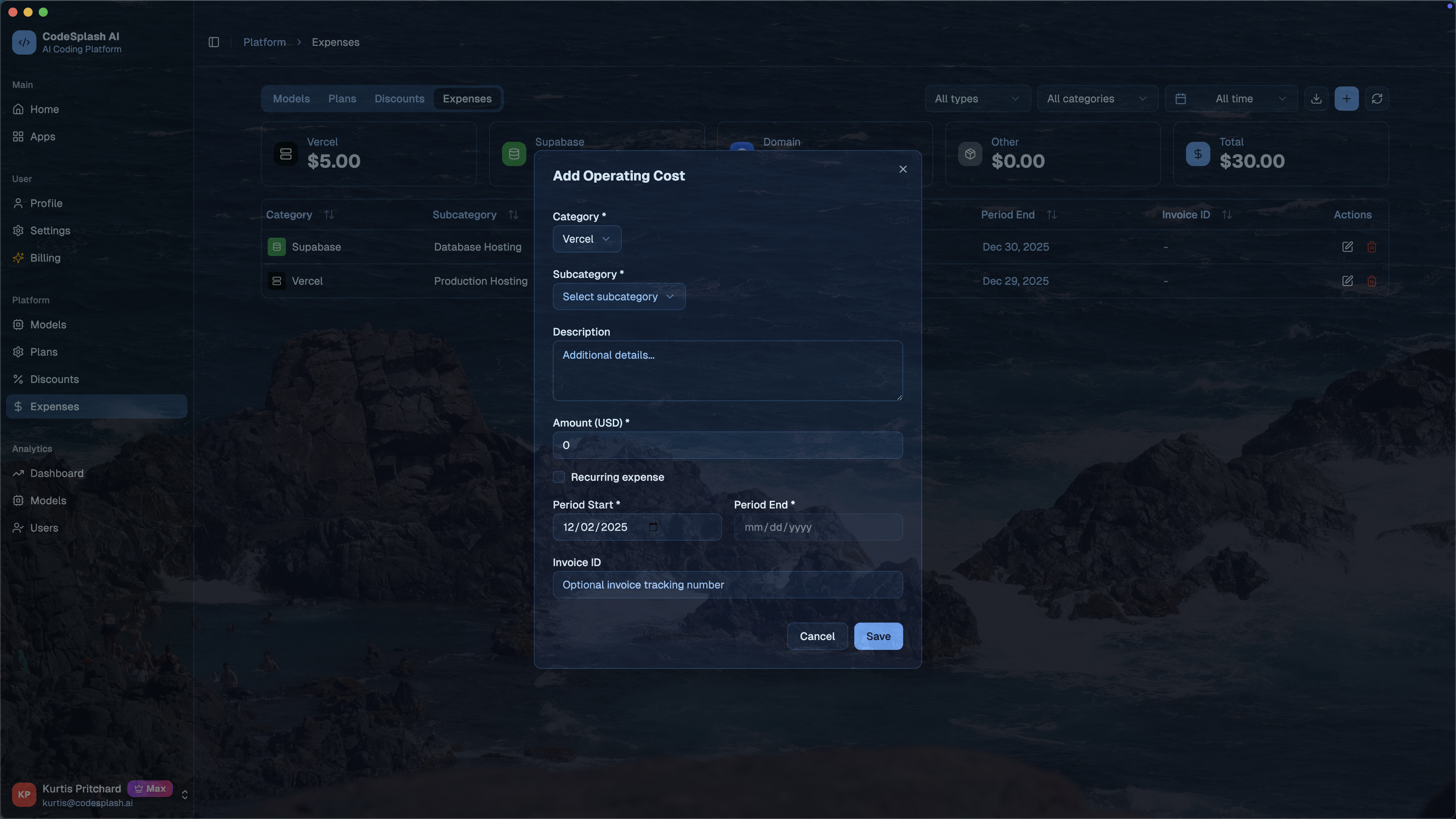Open the Category dropdown showing Vercel
Image resolution: width=1456 pixels, height=819 pixels.
click(x=586, y=238)
